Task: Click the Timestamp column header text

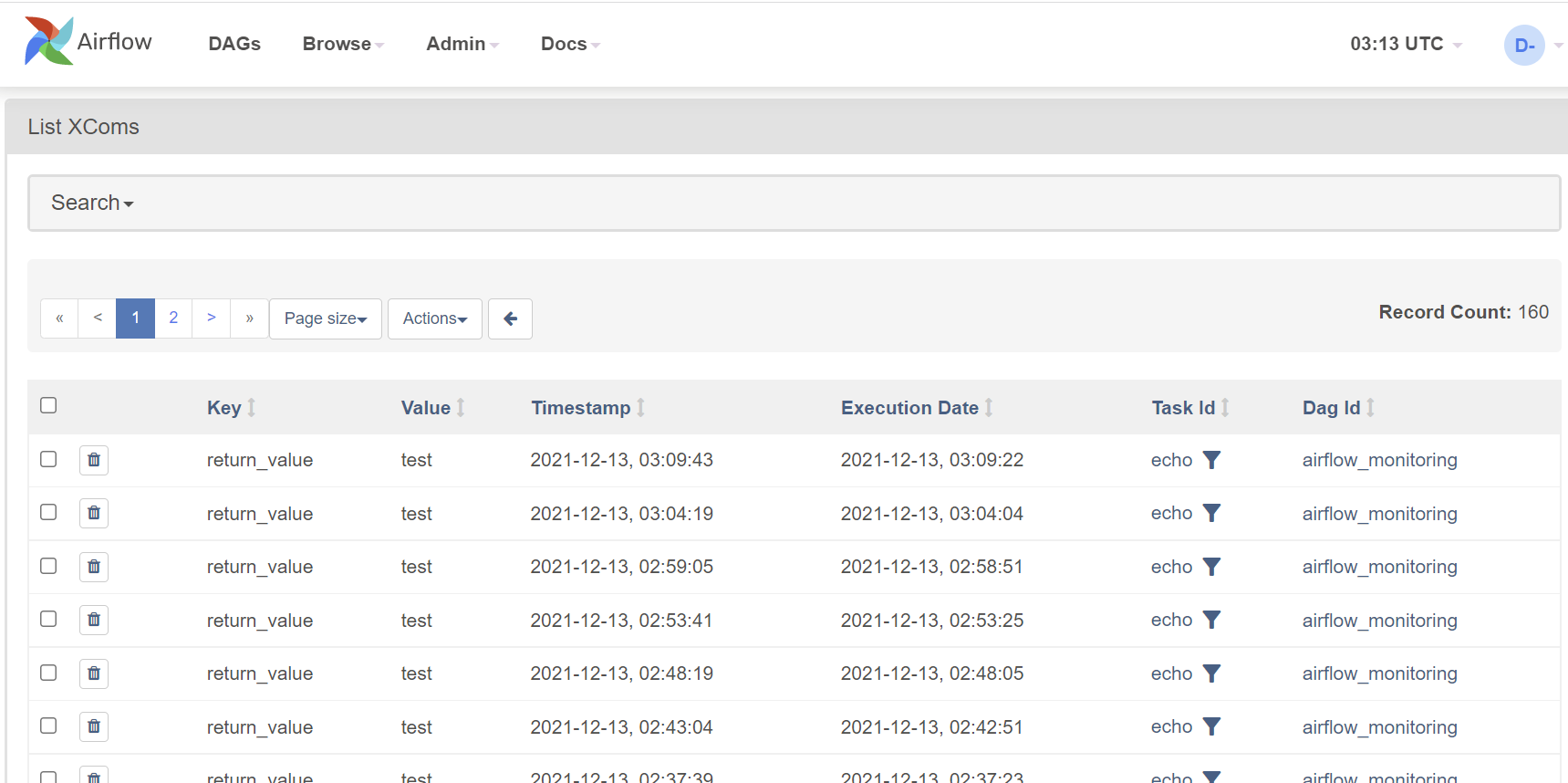Action: click(581, 408)
